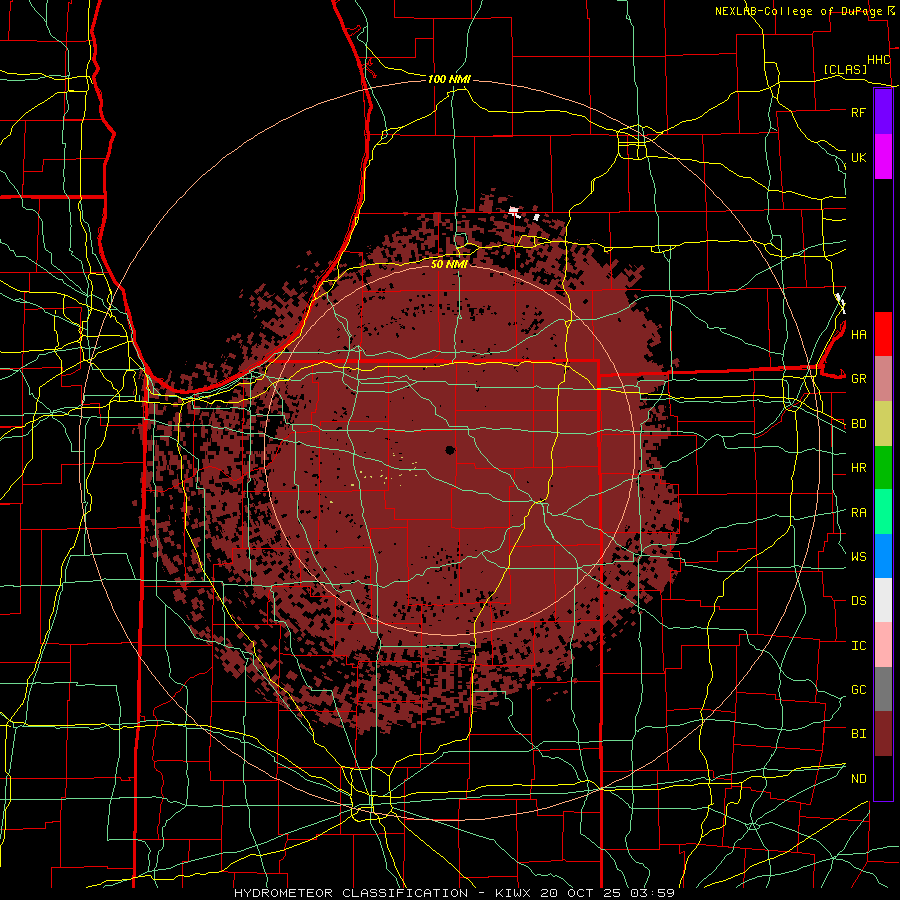Click the RF purple legend swatch
The width and height of the screenshot is (900, 900).
[x=883, y=112]
